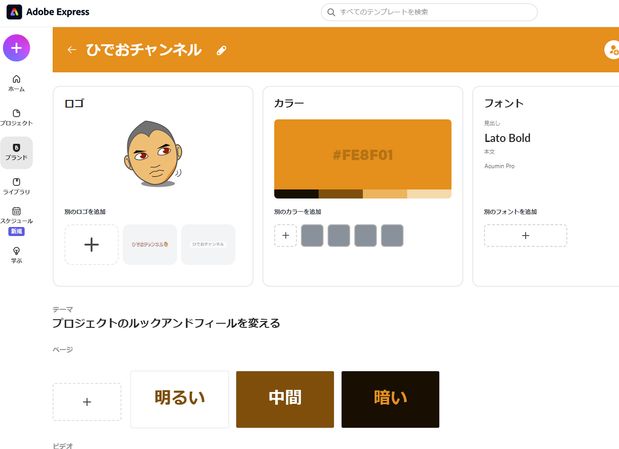This screenshot has height=449, width=619.
Task: Add another logo with the plus box
Action: coord(91,244)
